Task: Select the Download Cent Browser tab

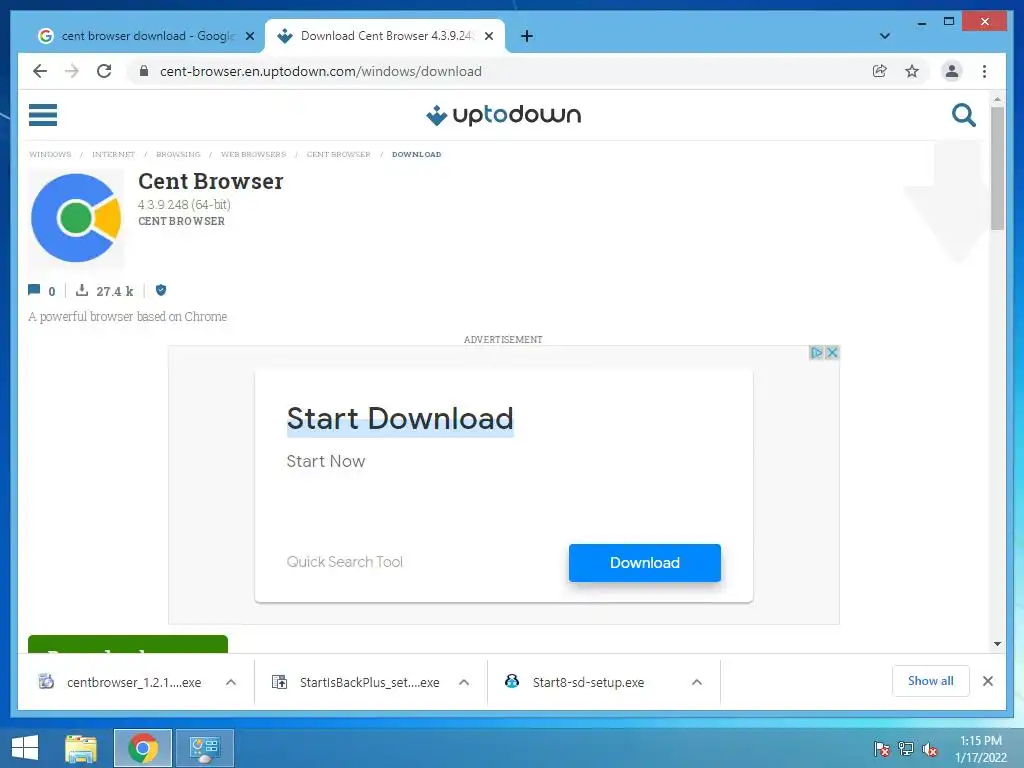Action: click(x=385, y=36)
